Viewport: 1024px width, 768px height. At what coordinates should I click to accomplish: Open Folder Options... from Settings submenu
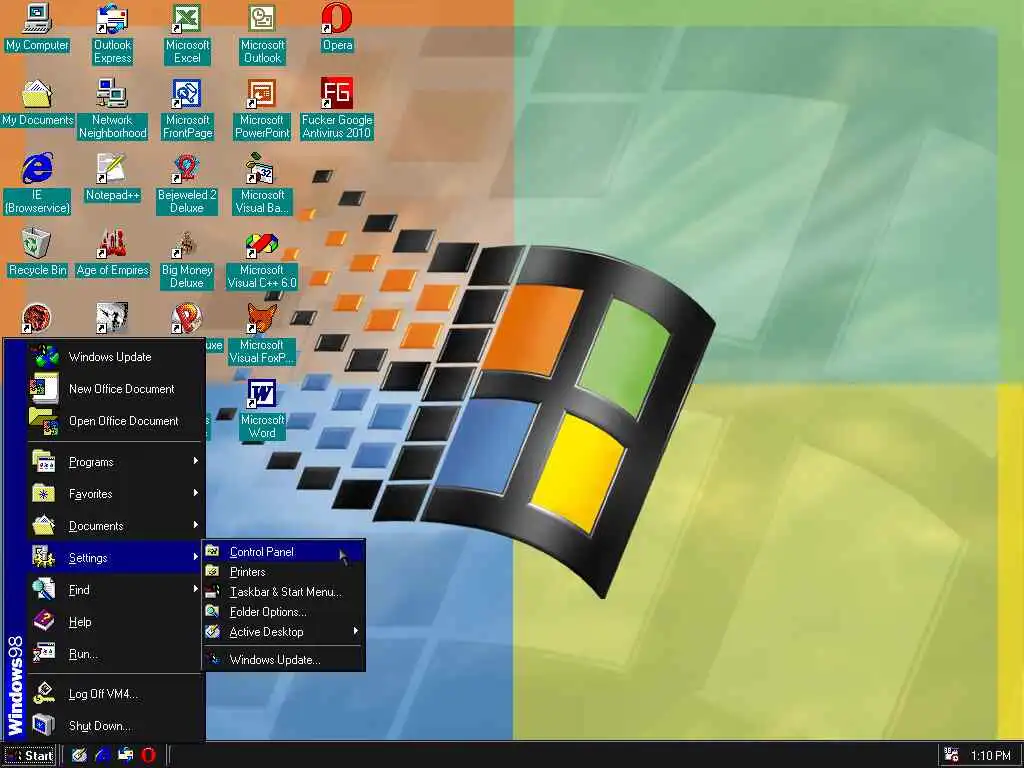283,612
